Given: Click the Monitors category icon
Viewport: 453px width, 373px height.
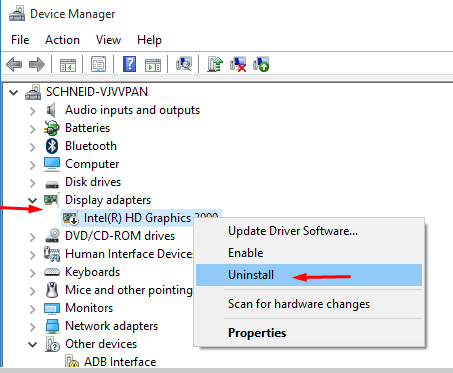Looking at the screenshot, I should pos(52,308).
